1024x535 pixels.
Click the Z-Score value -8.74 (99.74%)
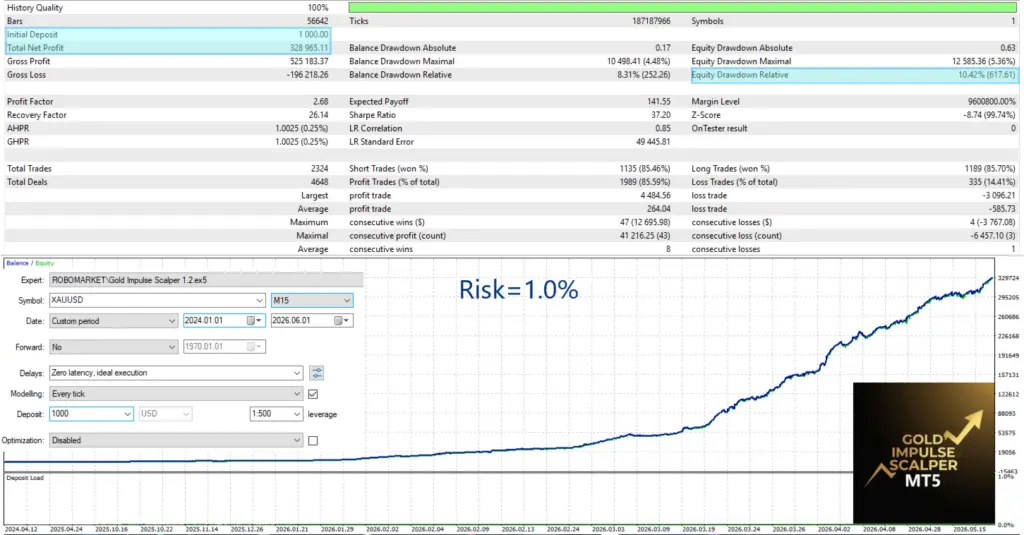pyautogui.click(x=989, y=115)
